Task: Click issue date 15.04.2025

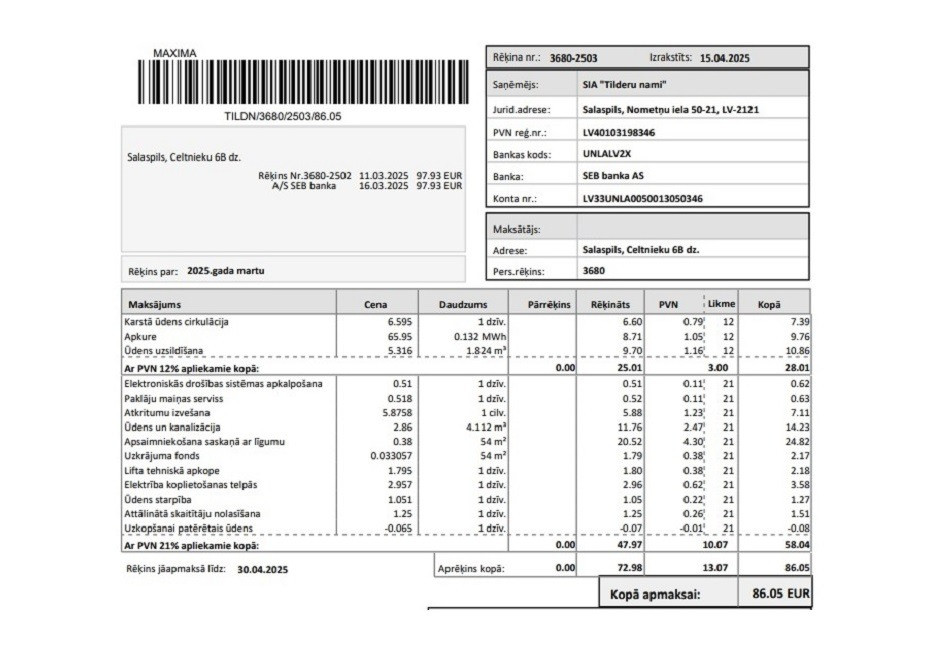Action: pyautogui.click(x=725, y=58)
